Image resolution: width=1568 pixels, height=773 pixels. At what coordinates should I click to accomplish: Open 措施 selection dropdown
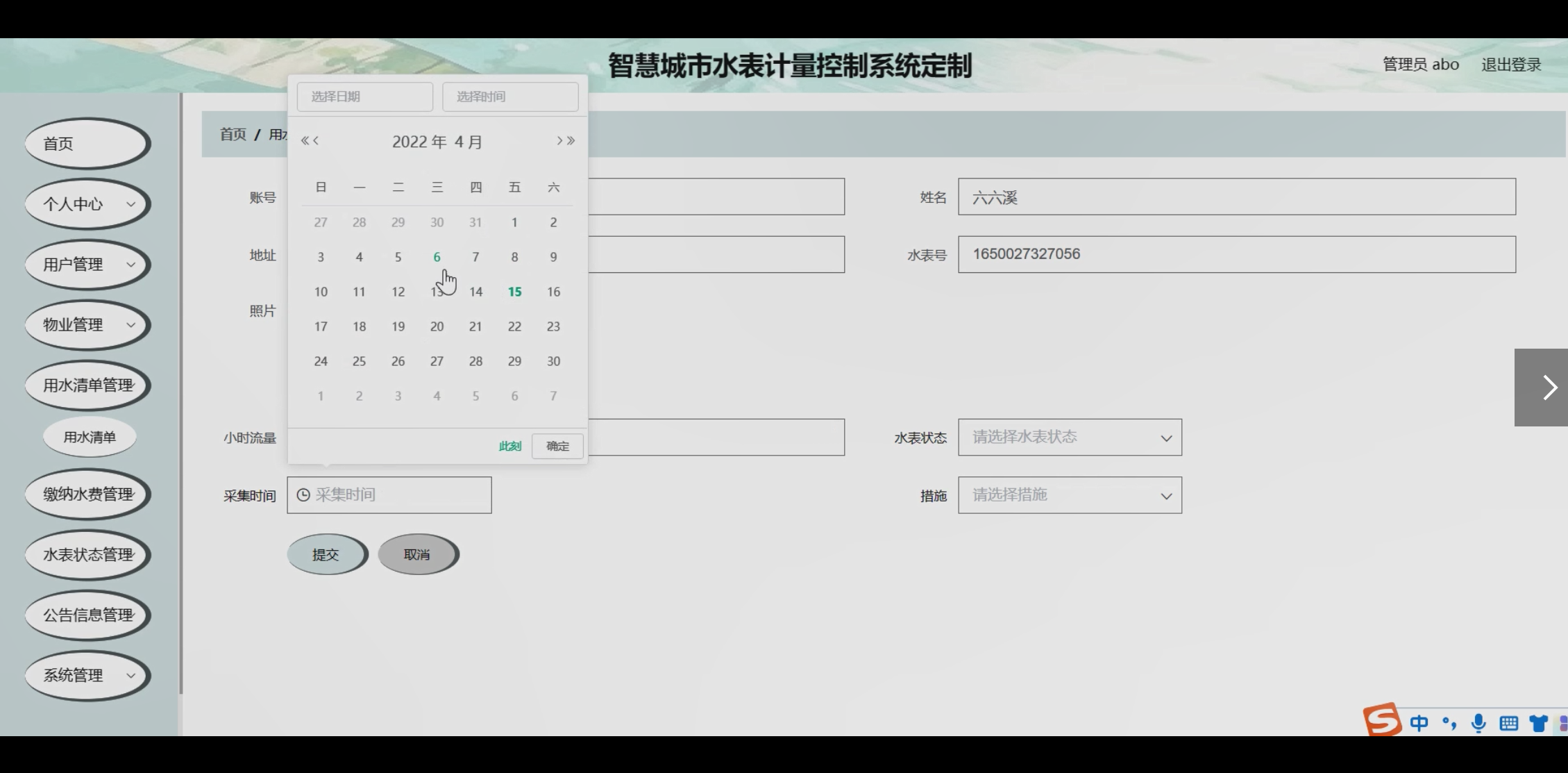point(1070,495)
